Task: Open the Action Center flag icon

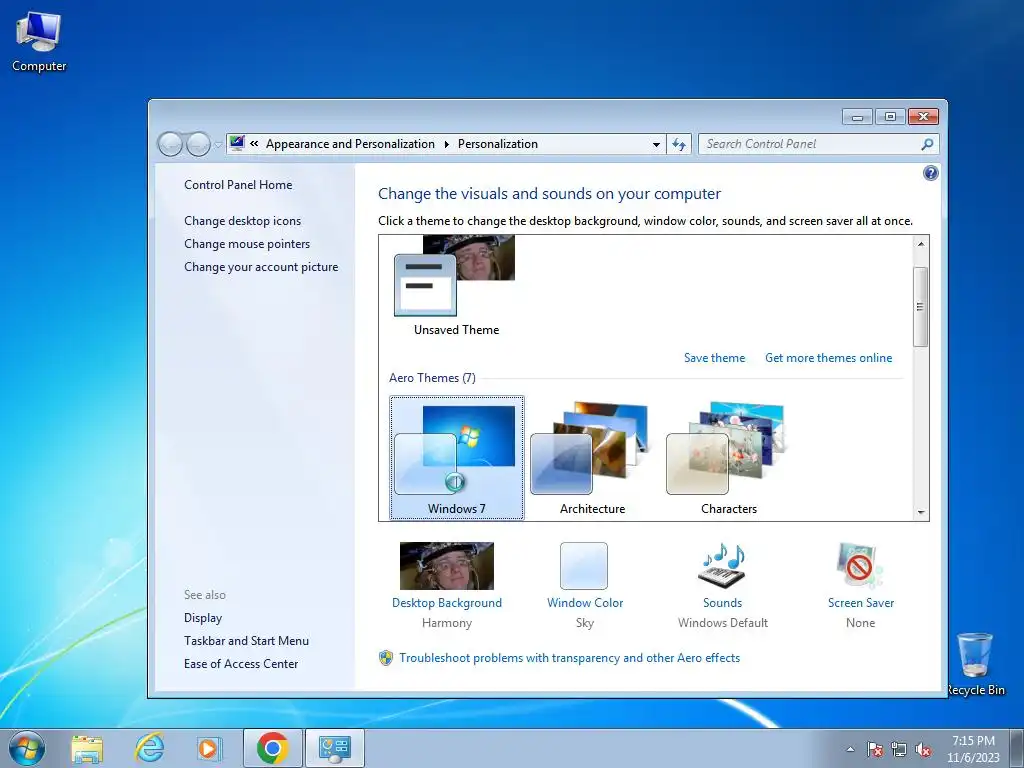Action: 874,749
